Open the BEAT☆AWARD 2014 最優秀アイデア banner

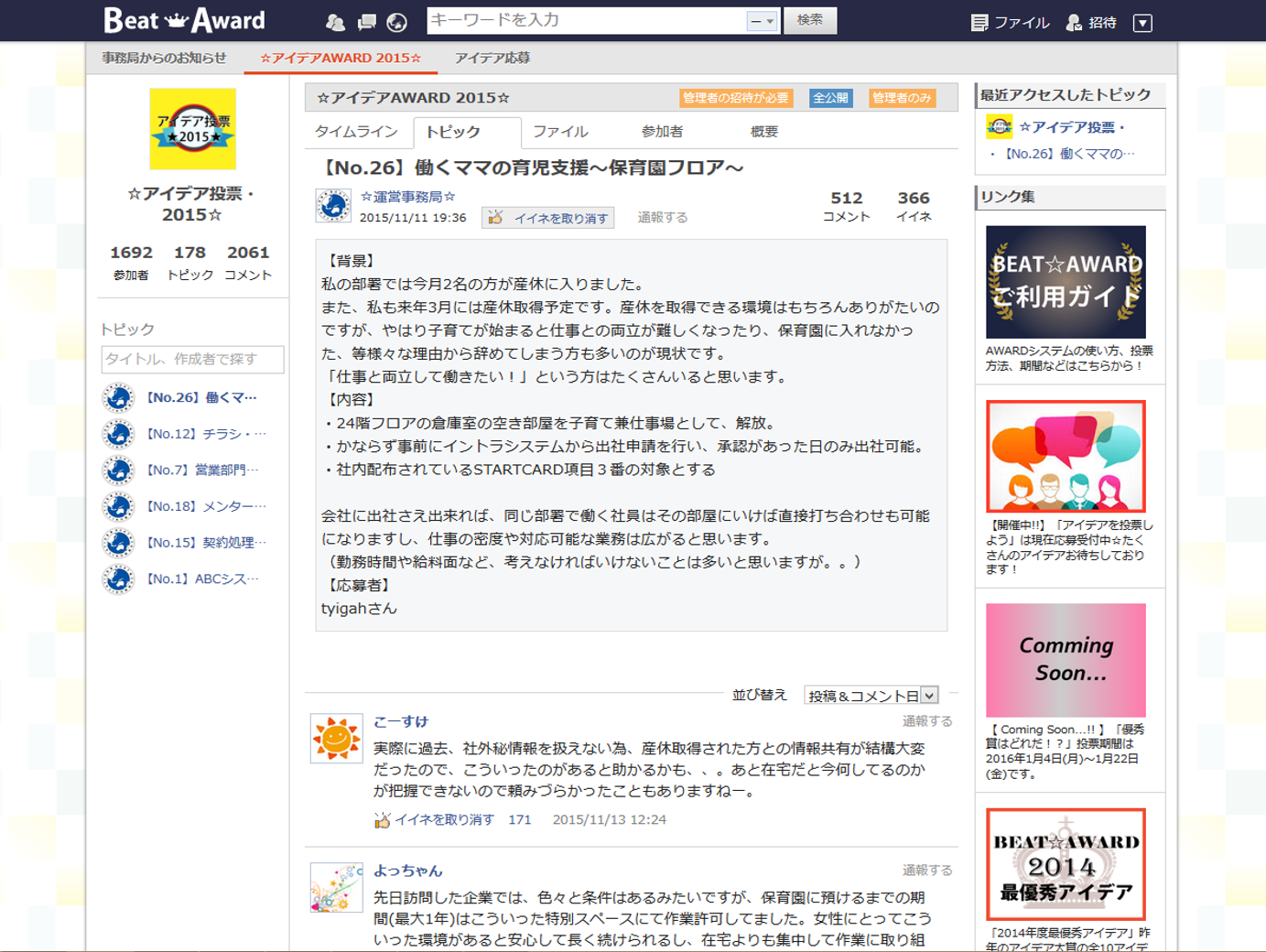pos(1066,864)
